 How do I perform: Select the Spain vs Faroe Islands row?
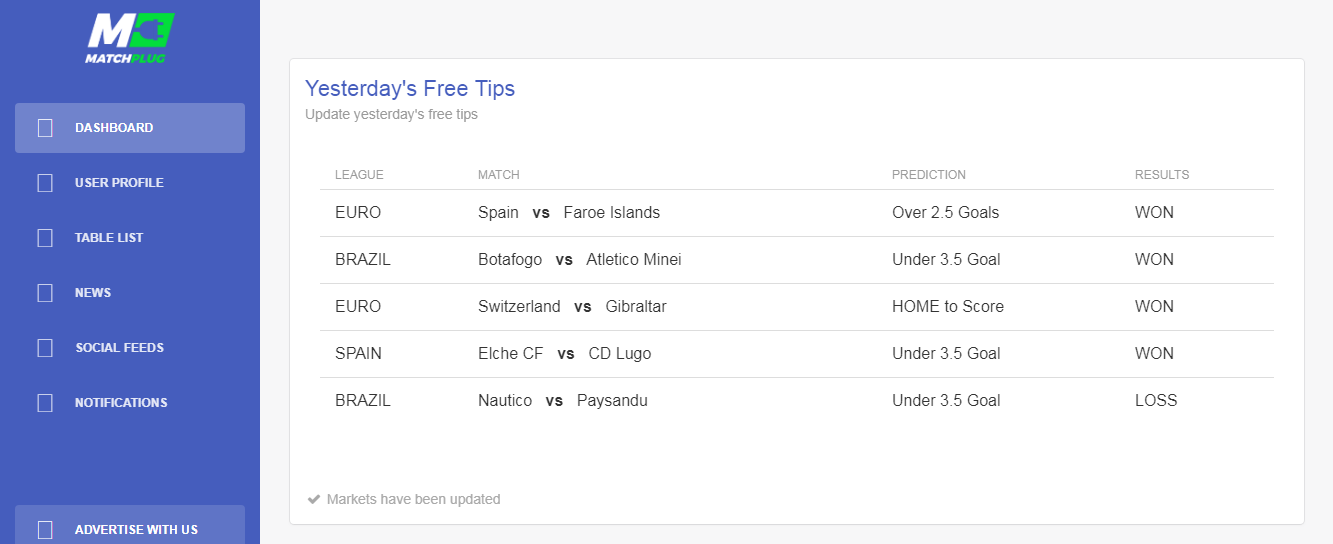[797, 213]
